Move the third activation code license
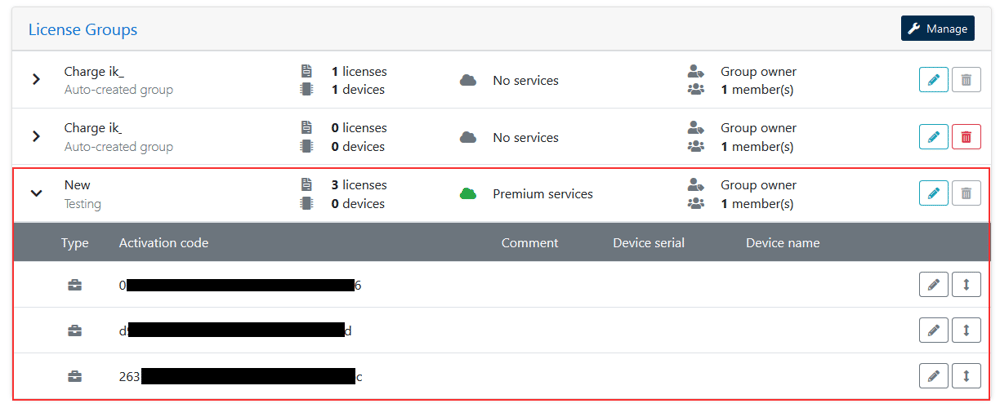 point(966,376)
